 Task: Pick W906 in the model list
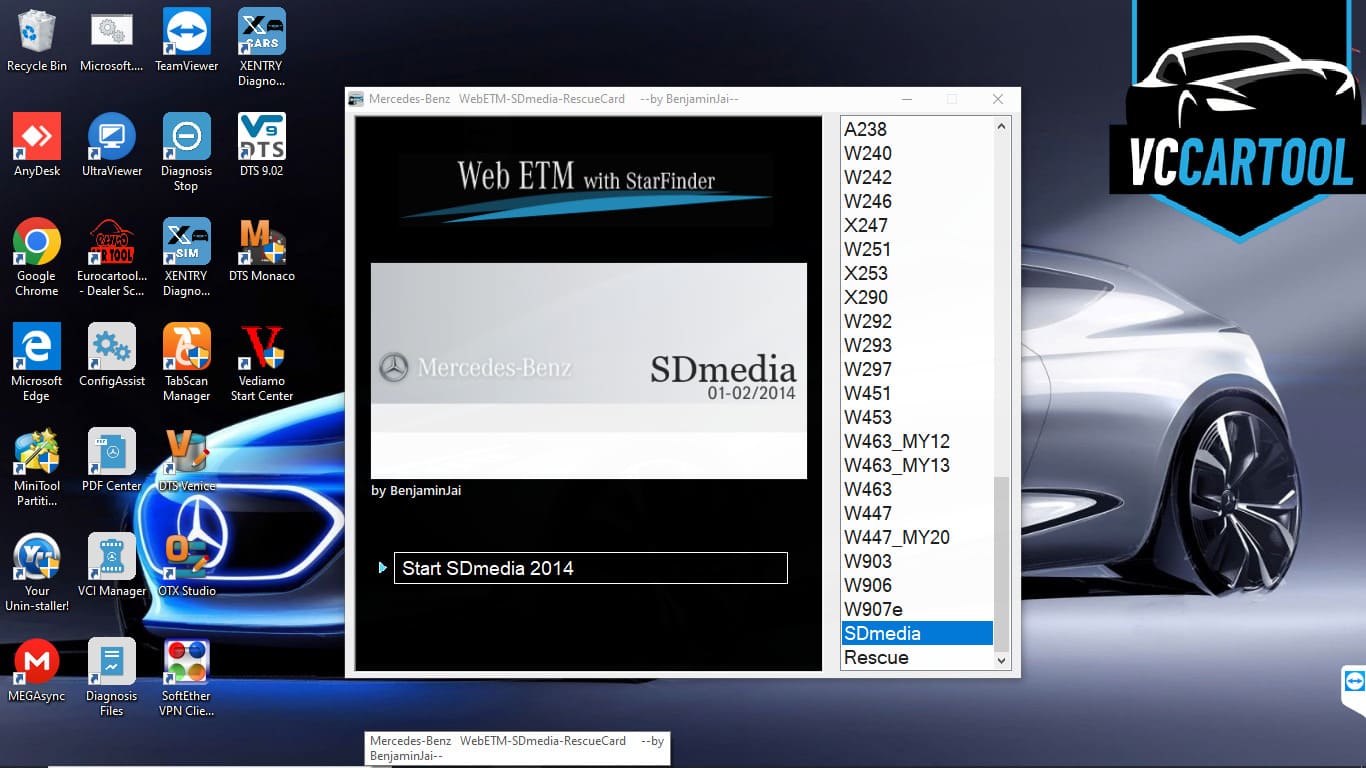917,585
